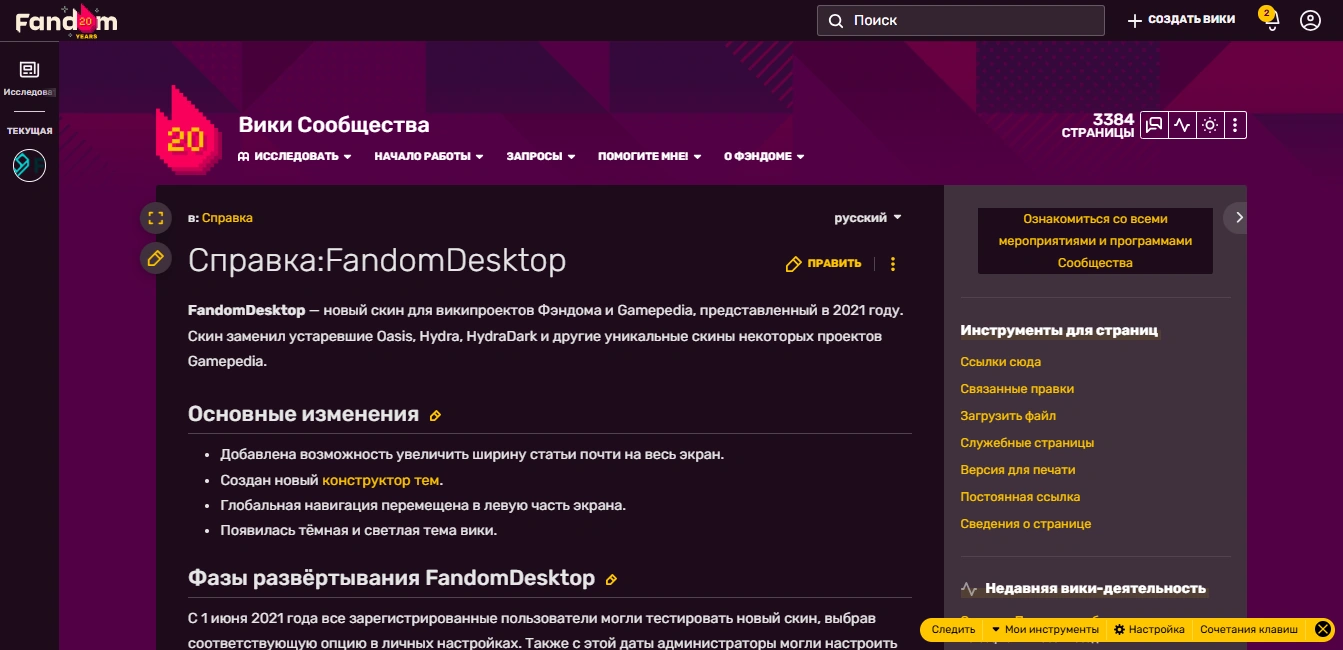1343x650 pixels.
Task: Close the yellow bottom toolbar
Action: pos(1323,629)
